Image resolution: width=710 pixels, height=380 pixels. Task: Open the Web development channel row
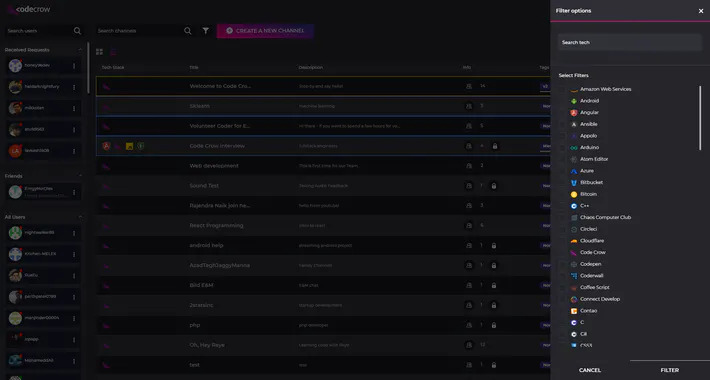point(323,166)
